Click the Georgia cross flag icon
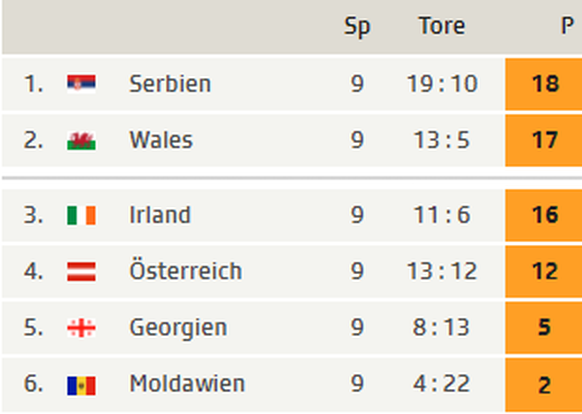This screenshot has width=582, height=414. [x=81, y=328]
